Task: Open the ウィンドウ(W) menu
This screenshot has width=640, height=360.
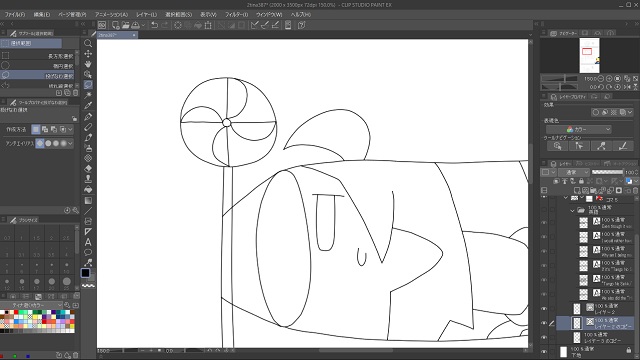Action: (x=269, y=14)
